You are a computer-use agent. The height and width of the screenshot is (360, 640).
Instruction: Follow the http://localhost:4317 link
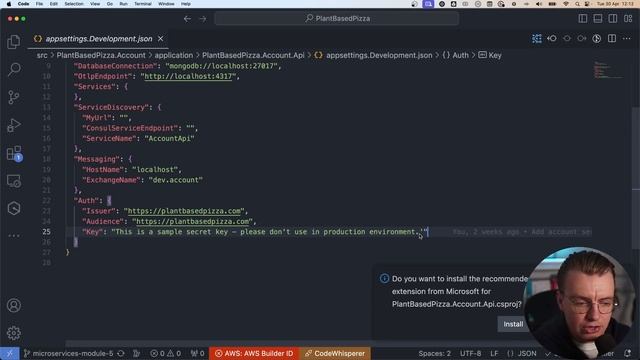188,76
